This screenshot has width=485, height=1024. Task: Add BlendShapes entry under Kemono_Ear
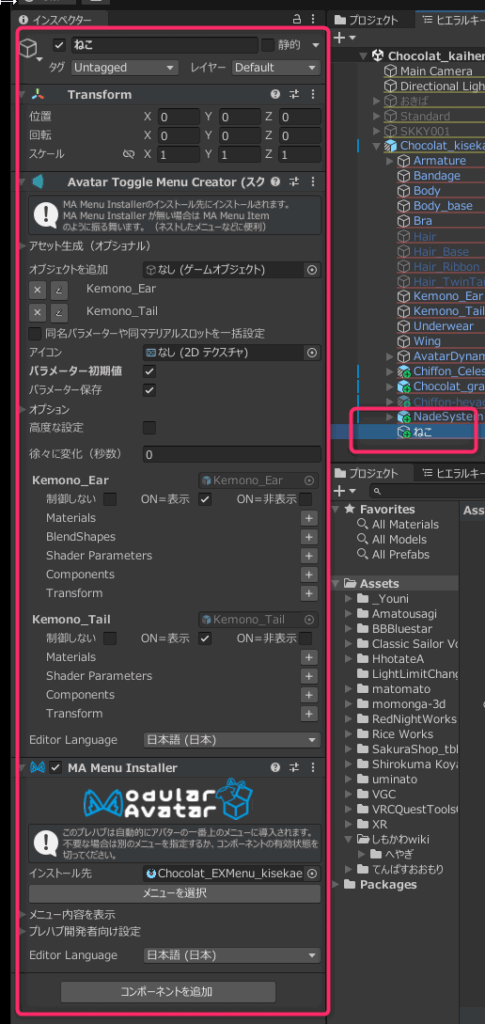click(309, 537)
